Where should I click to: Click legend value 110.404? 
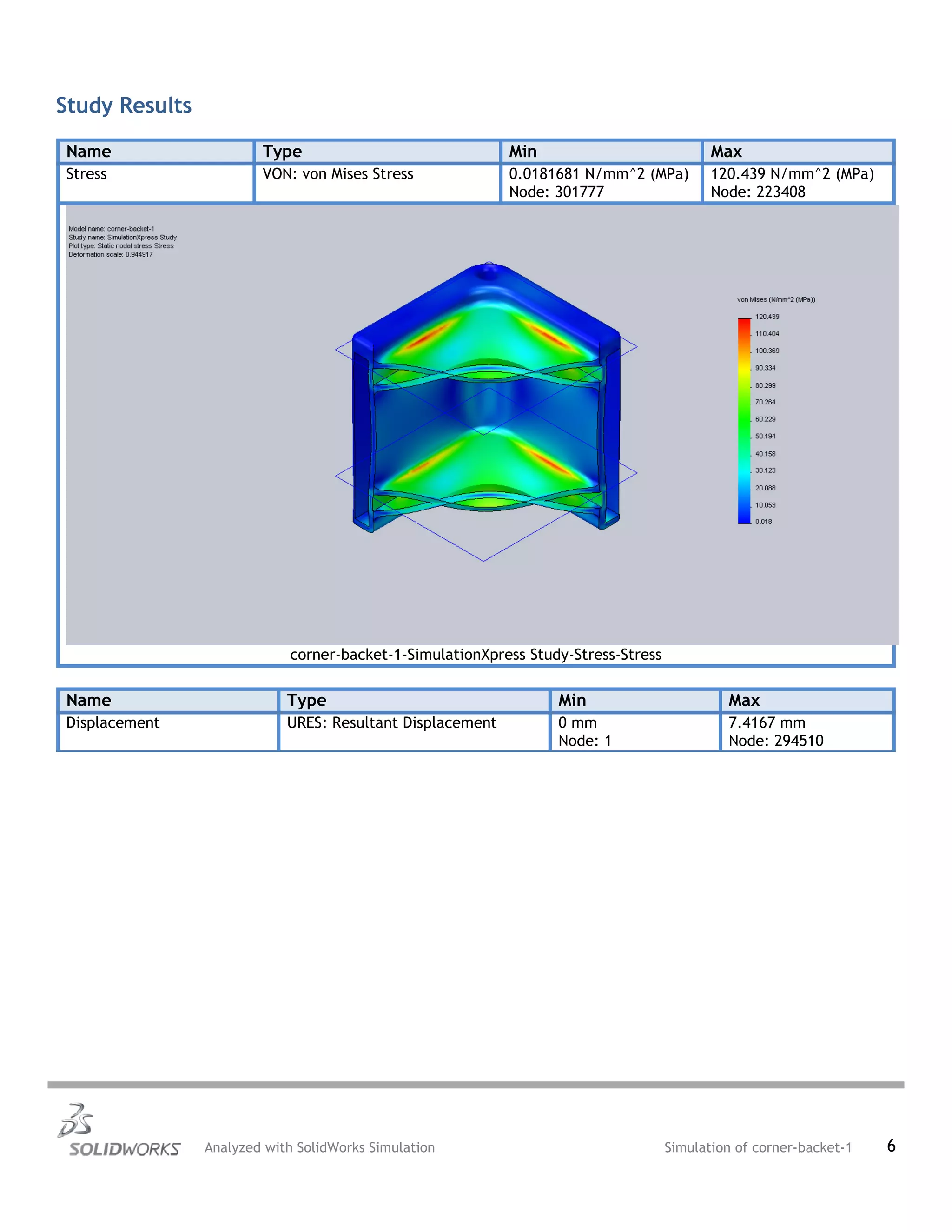767,334
